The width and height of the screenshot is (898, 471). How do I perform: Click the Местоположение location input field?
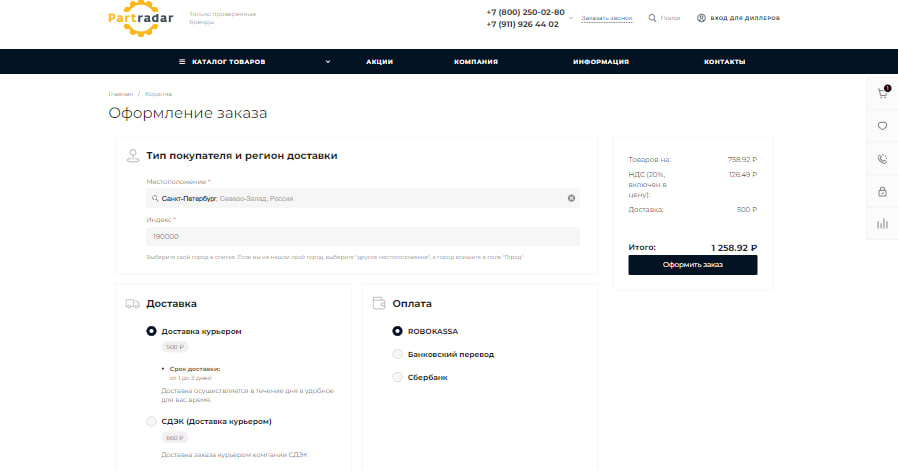click(x=363, y=198)
